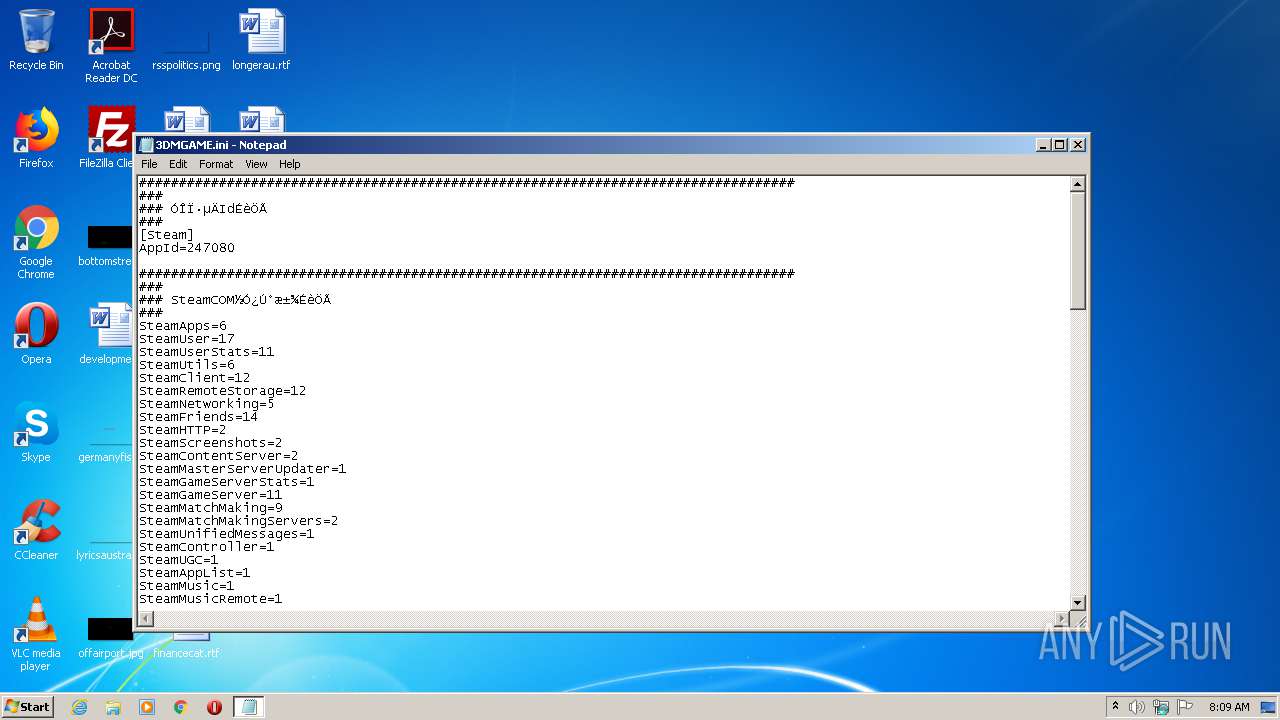The width and height of the screenshot is (1280, 720).
Task: Open the Edit menu in Notepad
Action: click(178, 164)
